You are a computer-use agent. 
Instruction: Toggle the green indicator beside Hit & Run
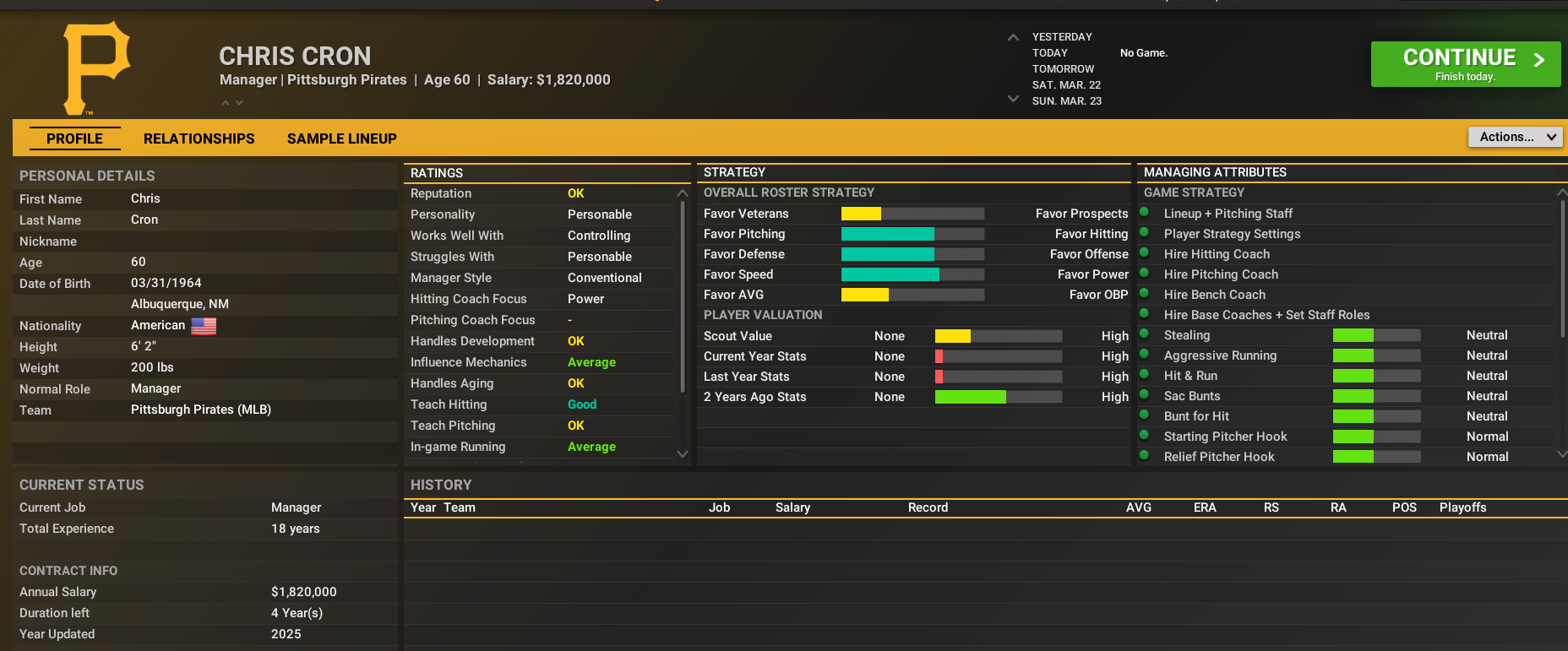1145,375
